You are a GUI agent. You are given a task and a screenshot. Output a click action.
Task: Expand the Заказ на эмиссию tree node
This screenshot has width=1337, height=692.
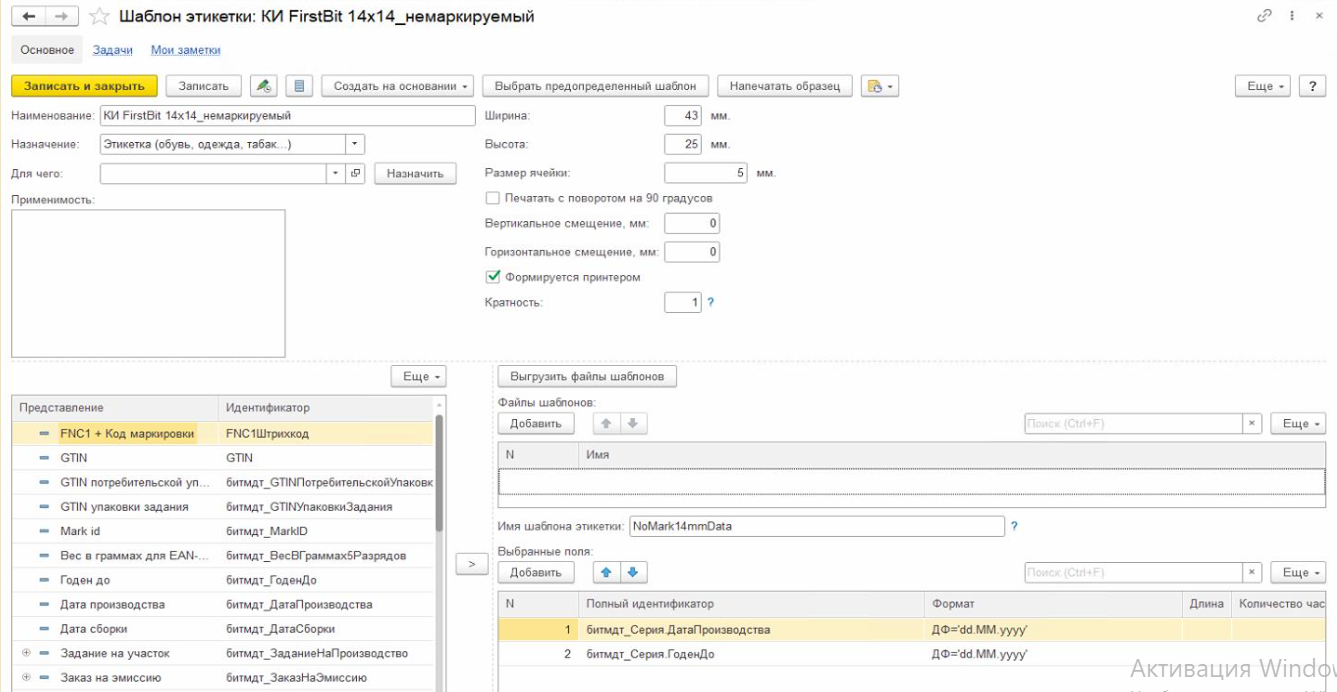click(27, 677)
